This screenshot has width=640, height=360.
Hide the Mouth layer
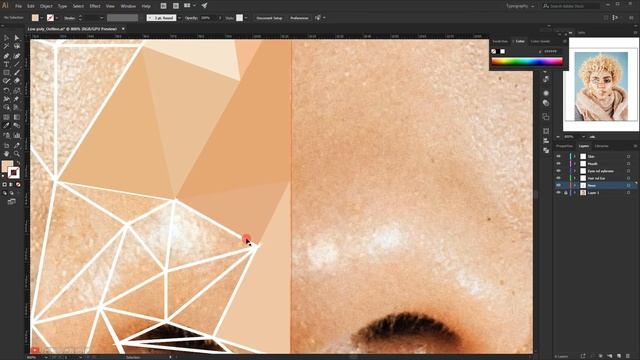pos(558,164)
